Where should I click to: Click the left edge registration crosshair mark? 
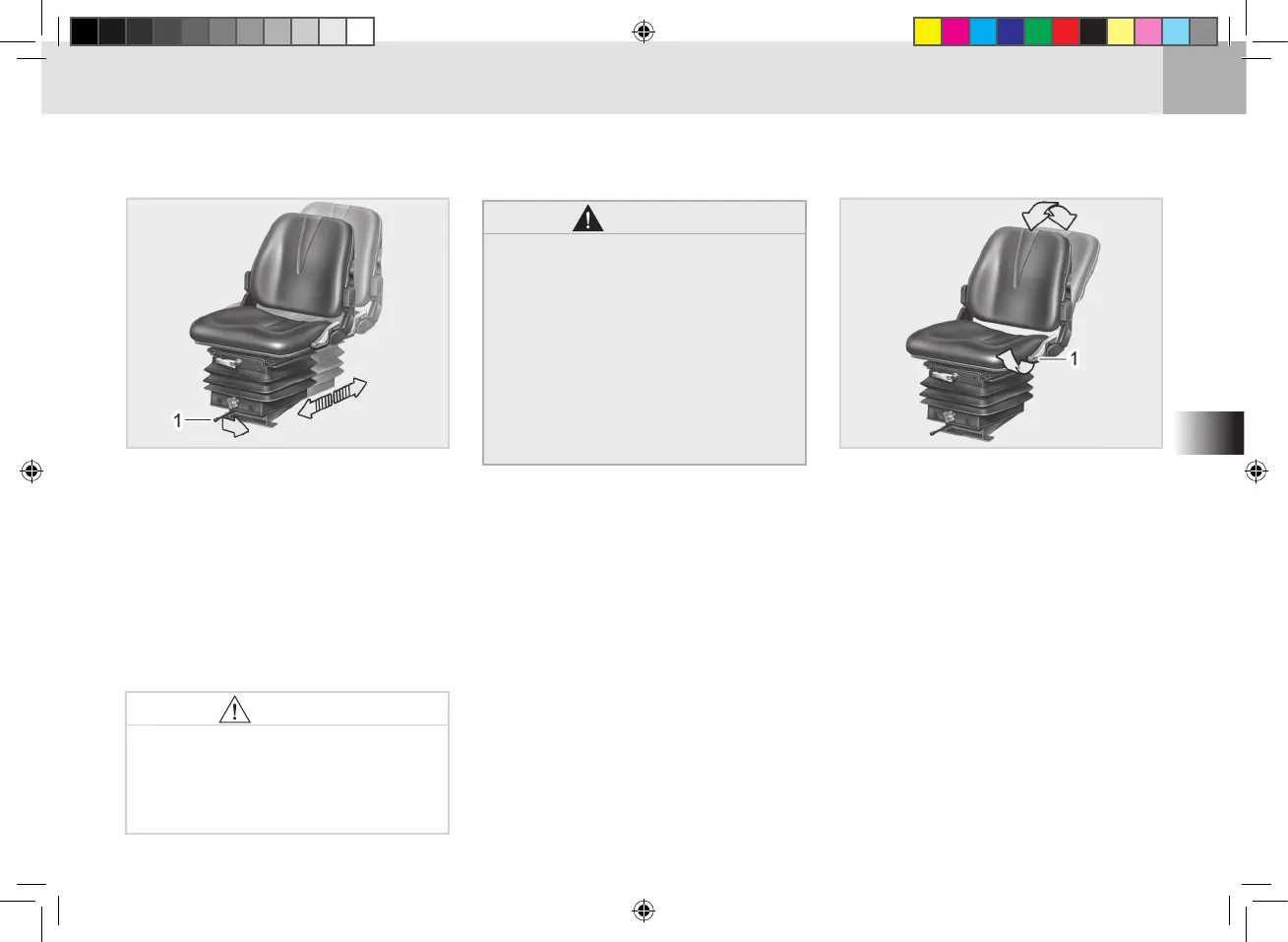[31, 471]
